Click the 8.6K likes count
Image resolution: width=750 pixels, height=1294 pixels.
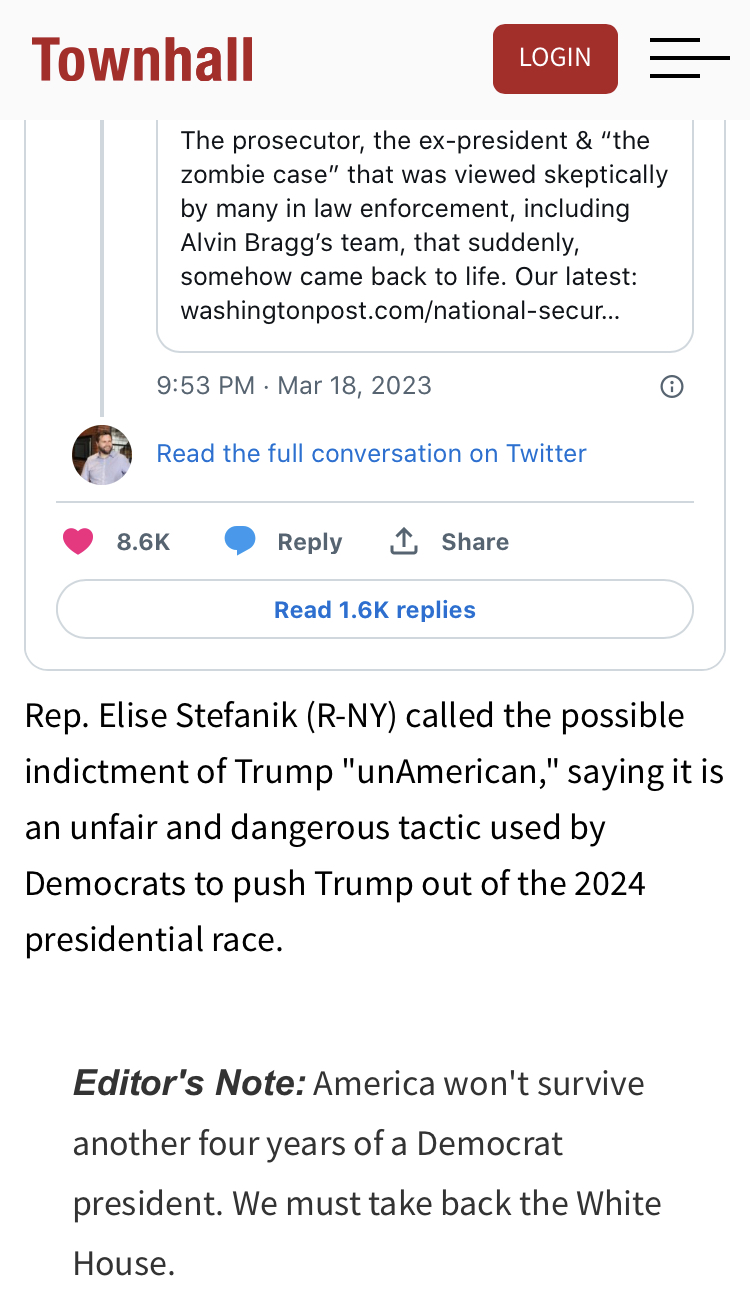143,542
